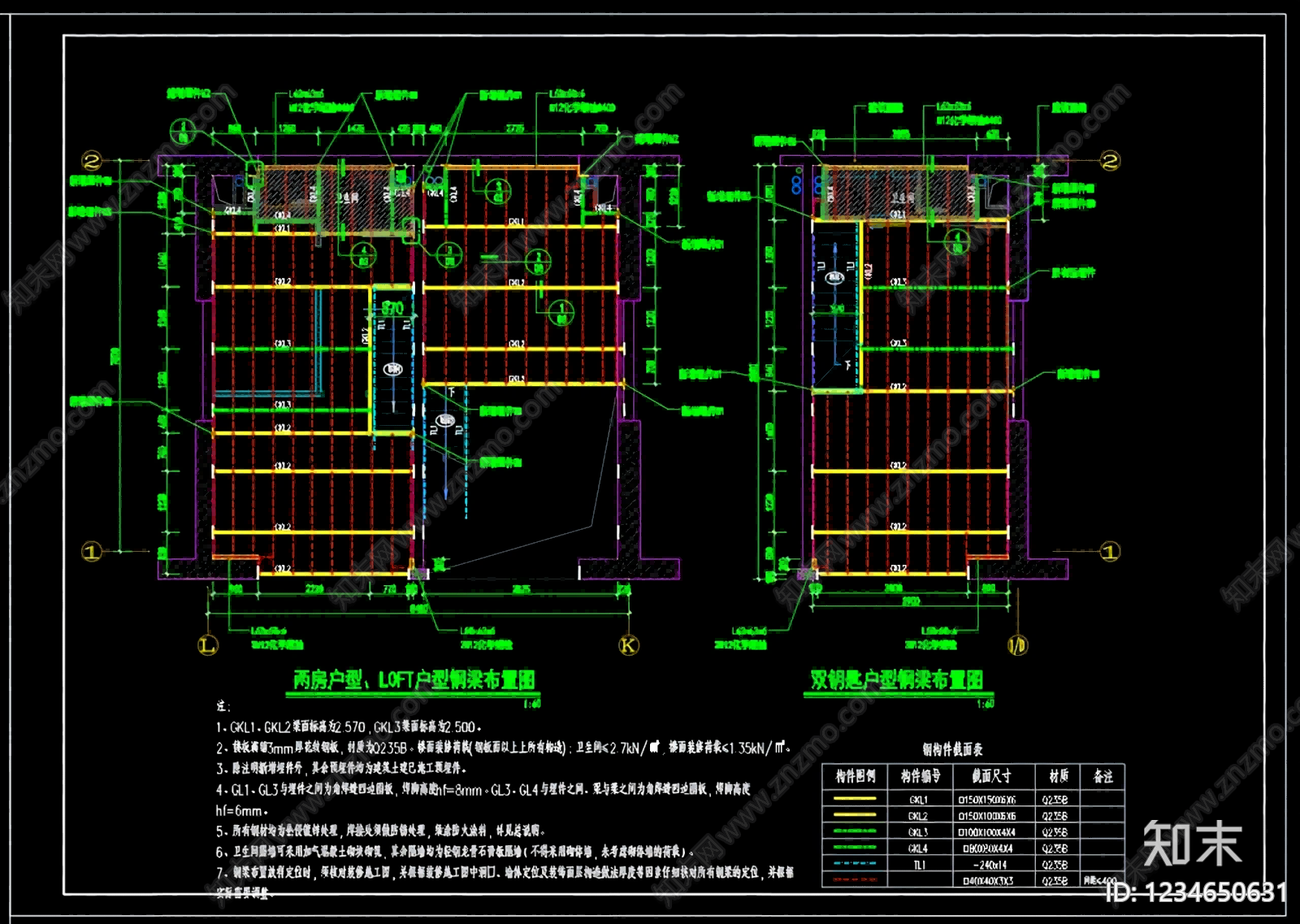This screenshot has height=924, width=1300.
Task: Click the 870 dimension text in left plan
Action: pyautogui.click(x=392, y=308)
